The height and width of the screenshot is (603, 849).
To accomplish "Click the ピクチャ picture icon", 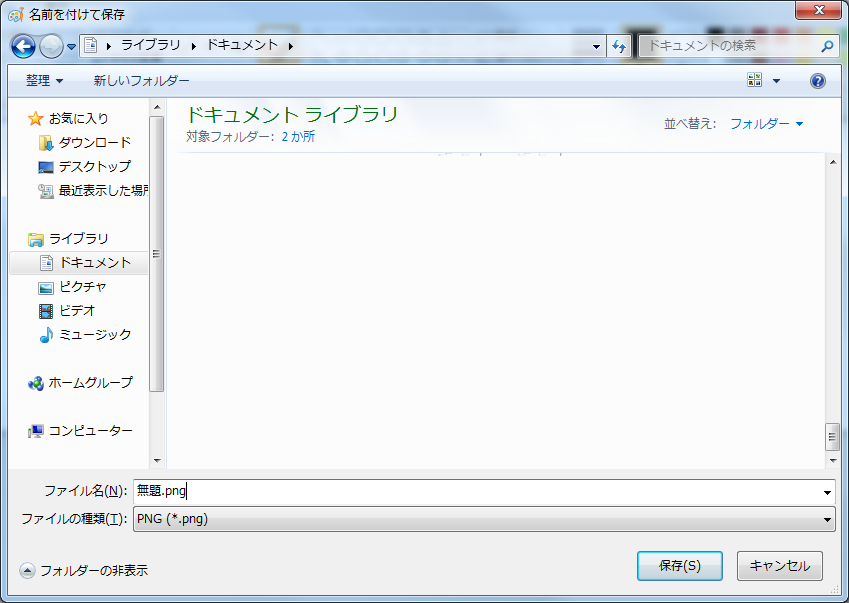I will pos(46,288).
